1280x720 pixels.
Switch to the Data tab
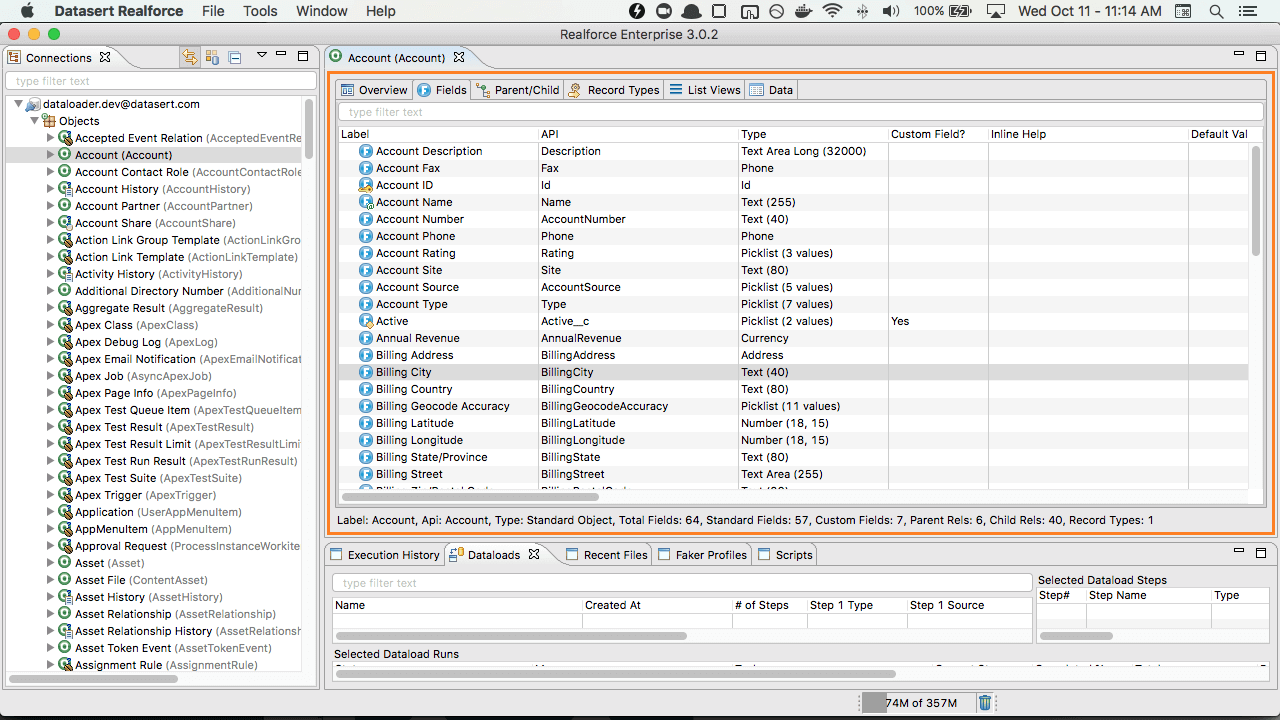pos(771,90)
